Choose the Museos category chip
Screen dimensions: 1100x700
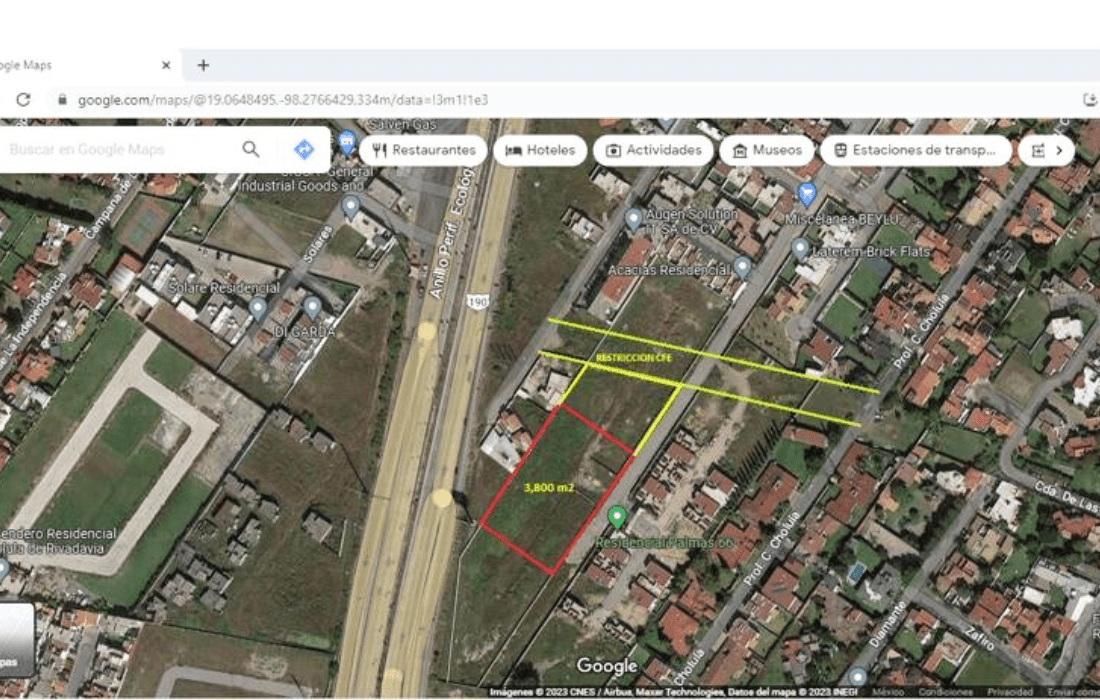767,150
